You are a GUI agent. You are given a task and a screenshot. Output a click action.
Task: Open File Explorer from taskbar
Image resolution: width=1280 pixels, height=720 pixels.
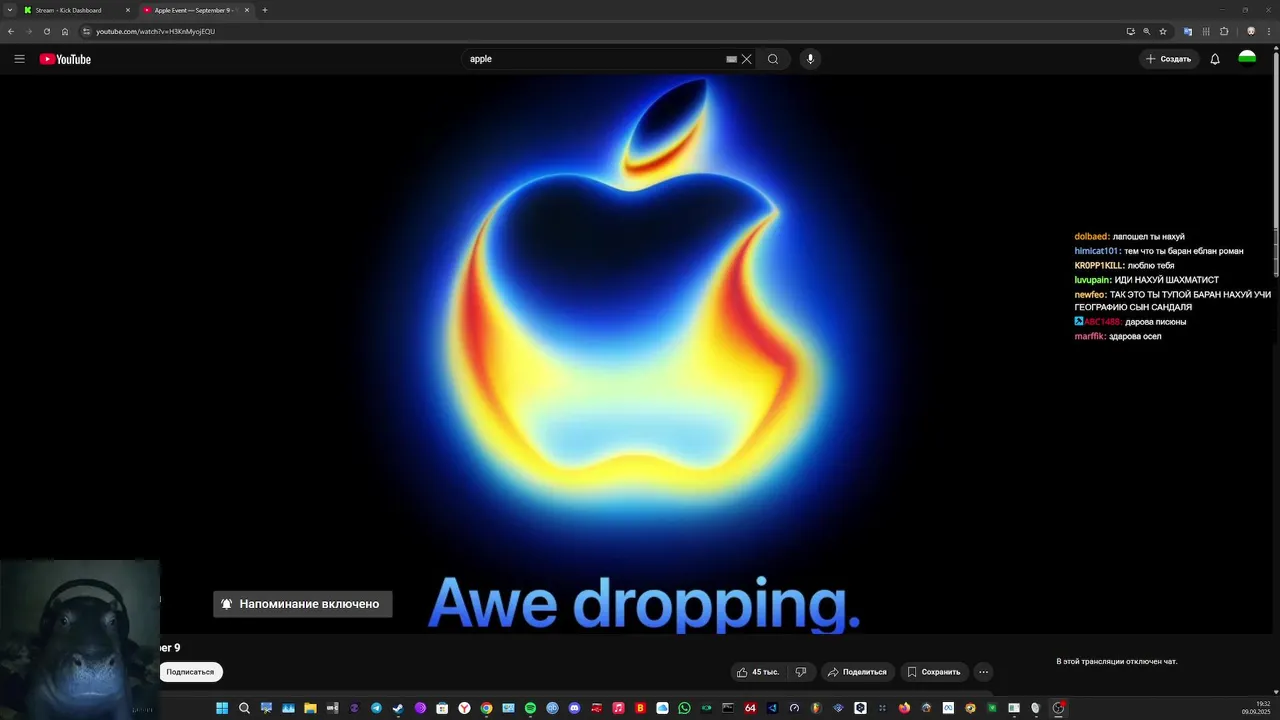[x=310, y=708]
